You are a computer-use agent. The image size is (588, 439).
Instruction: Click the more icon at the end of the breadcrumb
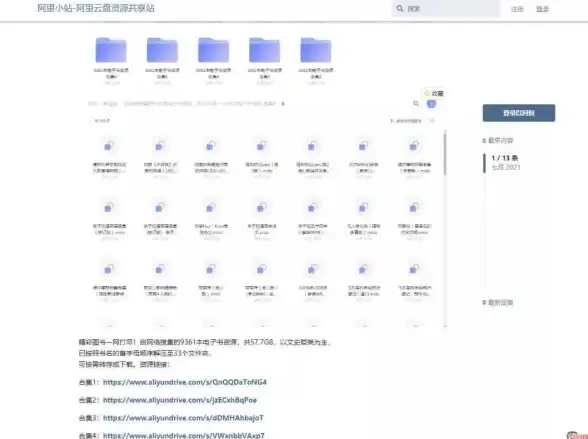click(283, 103)
